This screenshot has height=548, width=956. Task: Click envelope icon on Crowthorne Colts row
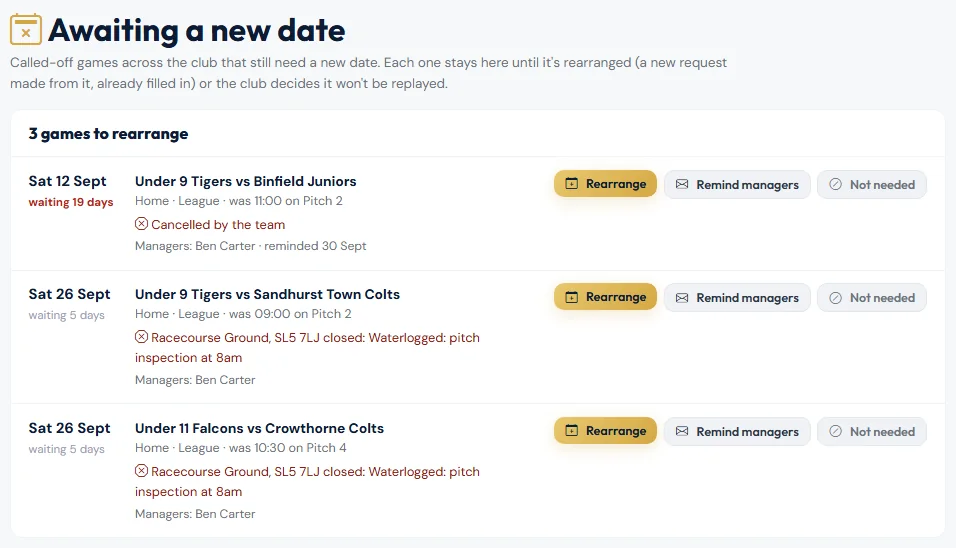point(682,431)
